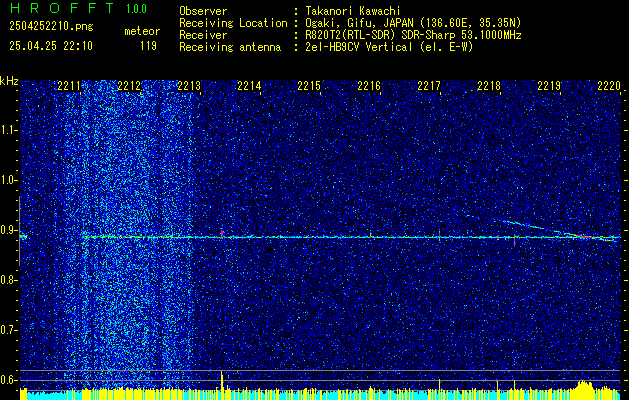Image resolution: width=629 pixels, height=400 pixels.
Task: Click the 2217 time axis label
Action: 428,85
